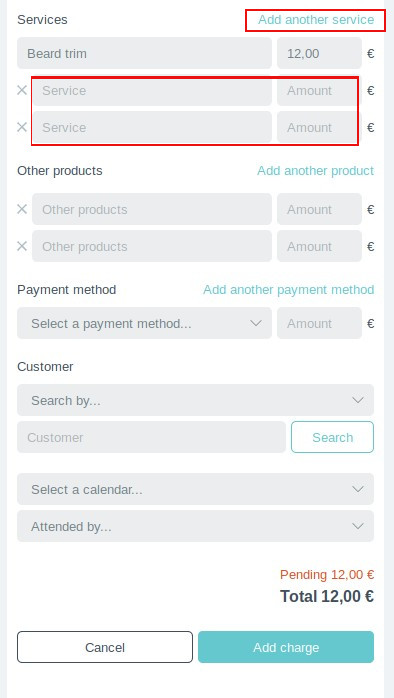394x698 pixels.
Task: Click Add another payment method link
Action: [x=288, y=290]
